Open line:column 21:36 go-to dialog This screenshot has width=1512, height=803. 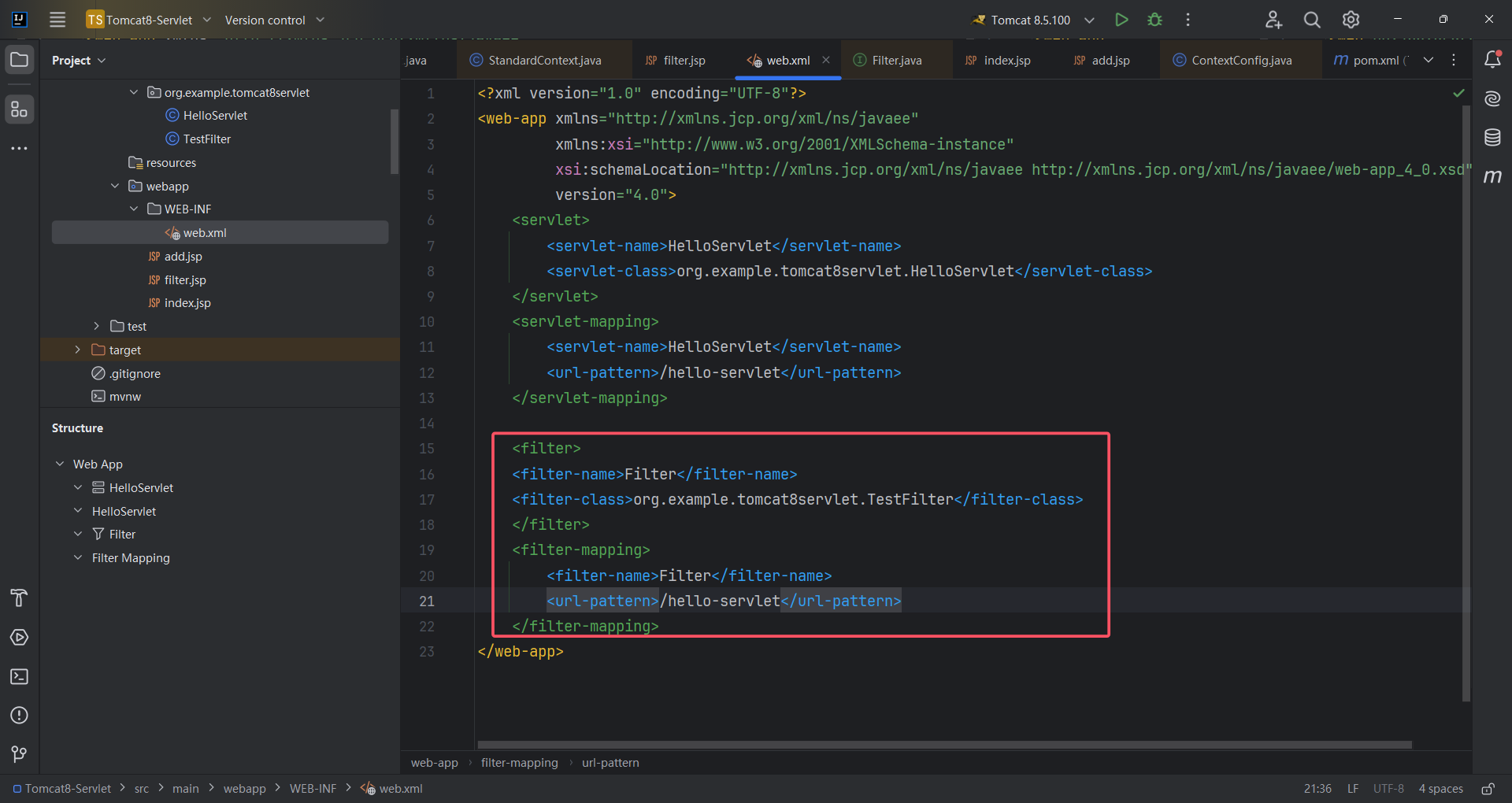[1317, 789]
